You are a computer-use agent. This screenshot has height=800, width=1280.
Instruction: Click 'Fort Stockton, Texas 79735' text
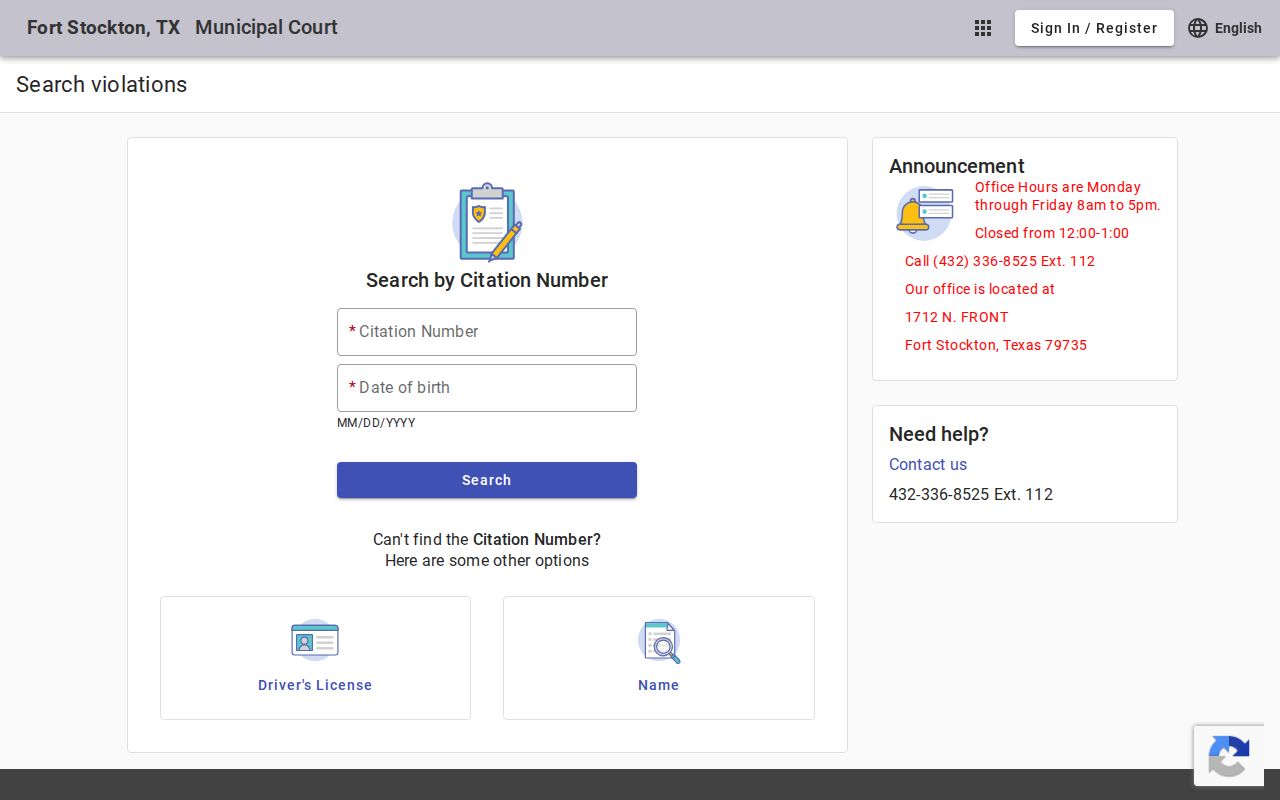(996, 345)
